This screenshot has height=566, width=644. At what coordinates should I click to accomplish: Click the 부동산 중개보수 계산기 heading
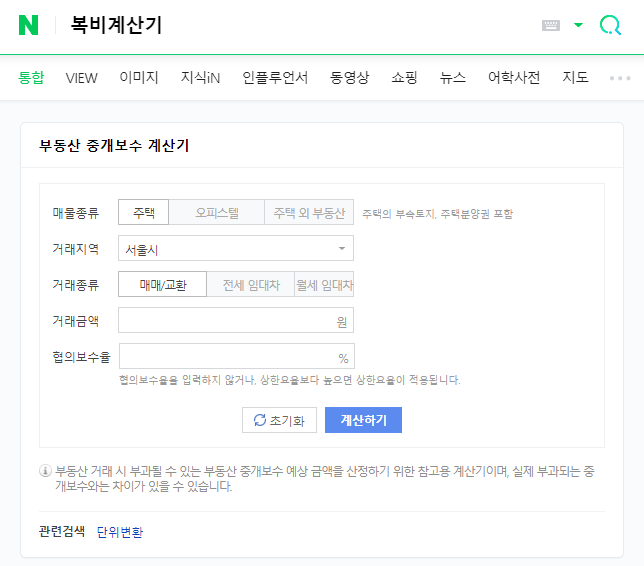(x=114, y=145)
